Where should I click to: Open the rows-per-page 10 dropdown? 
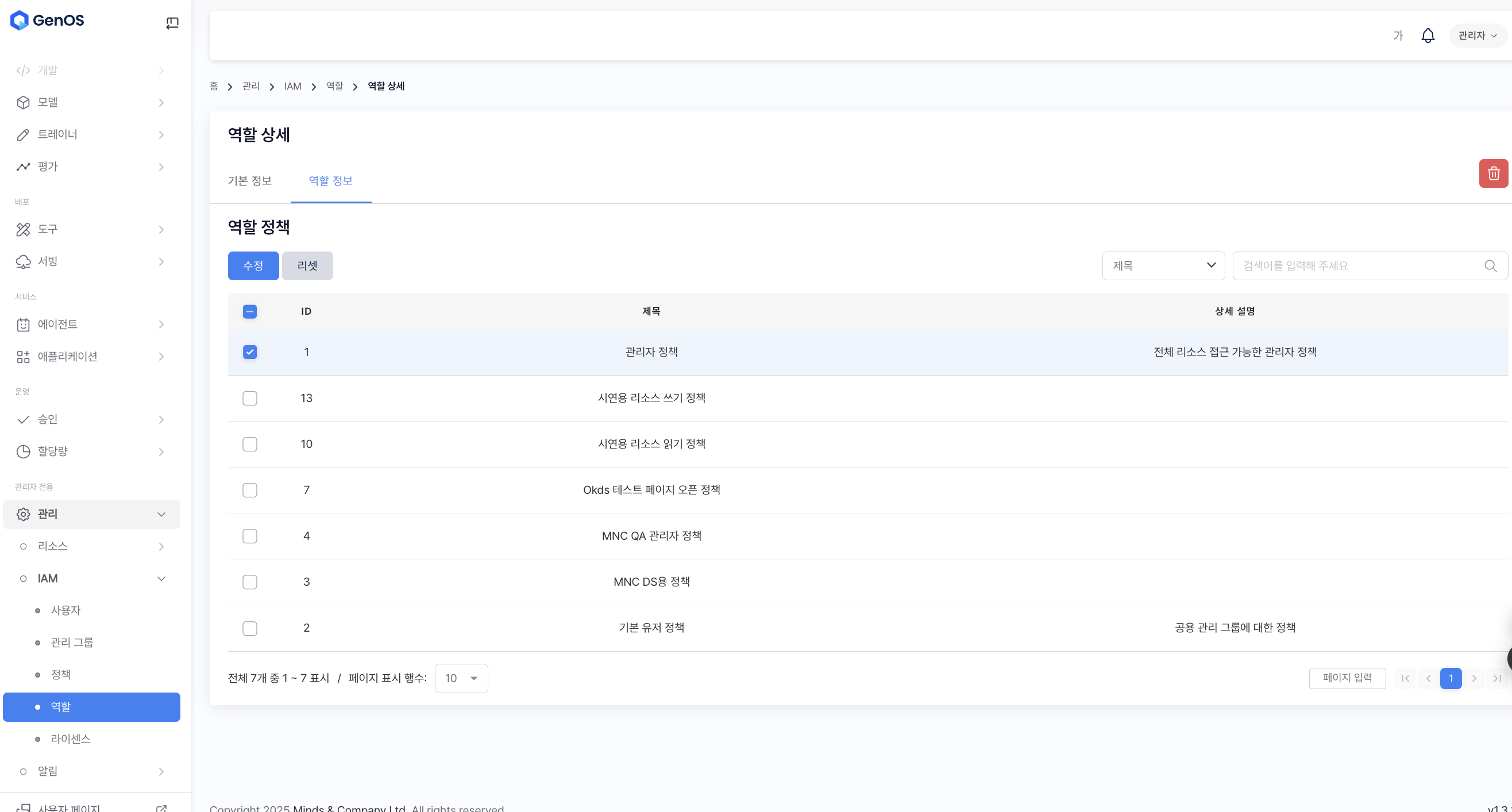(x=461, y=678)
